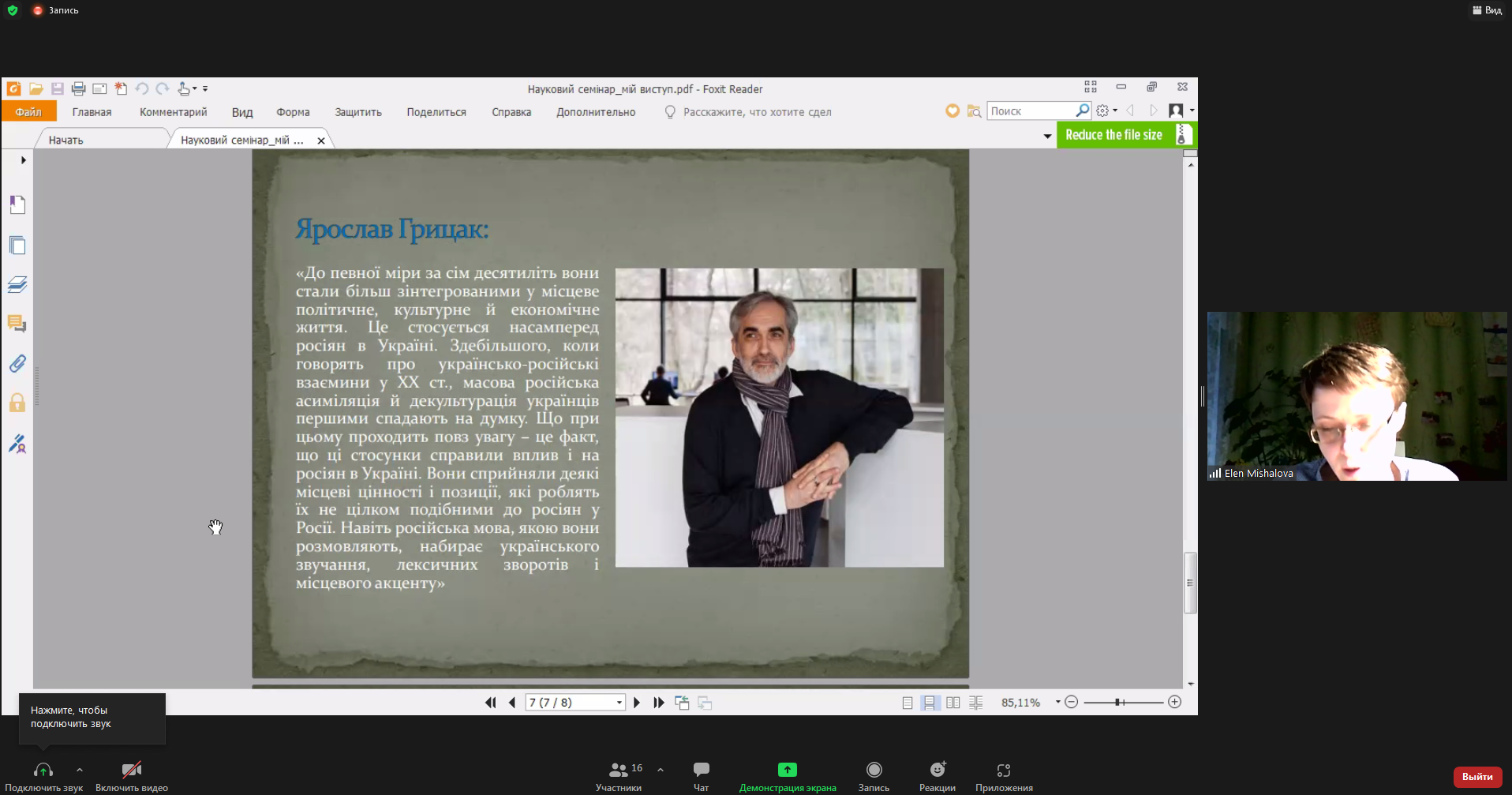
Task: Open the search settings gear dropdown
Action: pyautogui.click(x=1106, y=111)
